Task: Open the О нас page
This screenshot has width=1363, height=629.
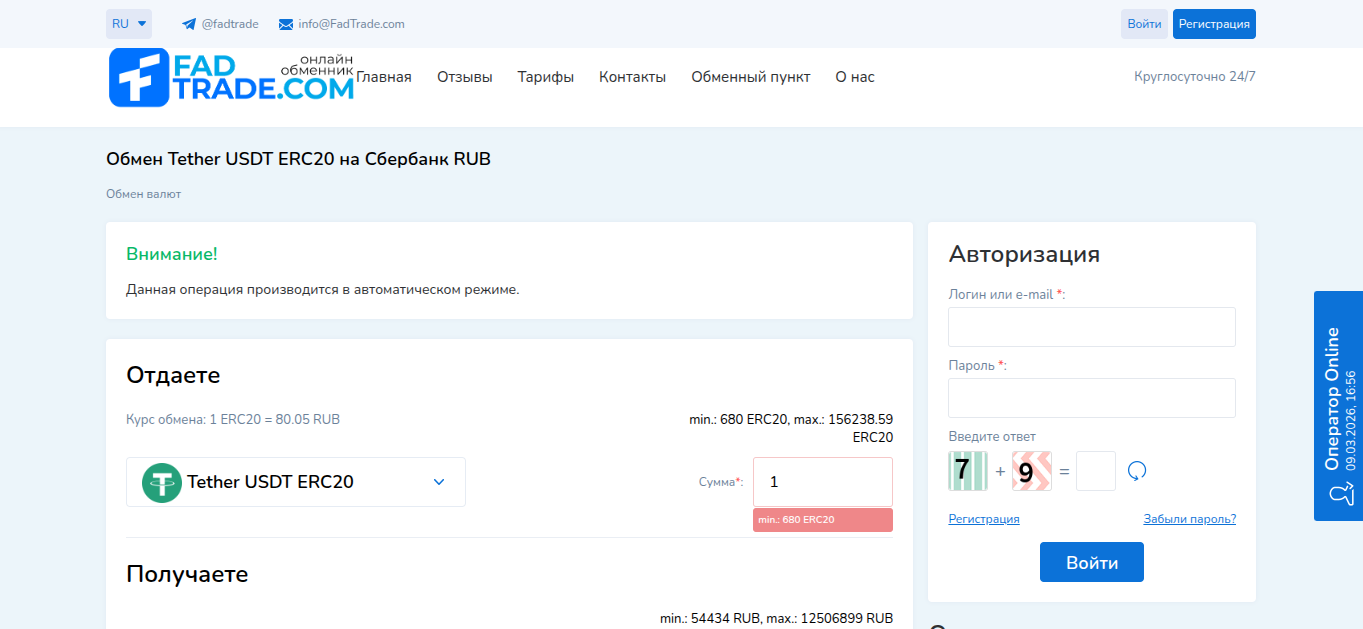Action: [854, 76]
